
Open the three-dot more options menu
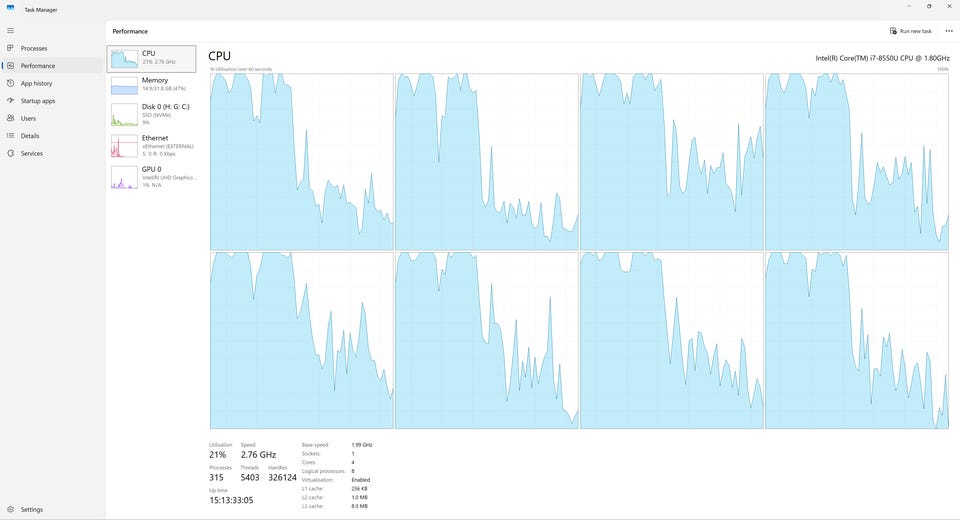(x=949, y=31)
